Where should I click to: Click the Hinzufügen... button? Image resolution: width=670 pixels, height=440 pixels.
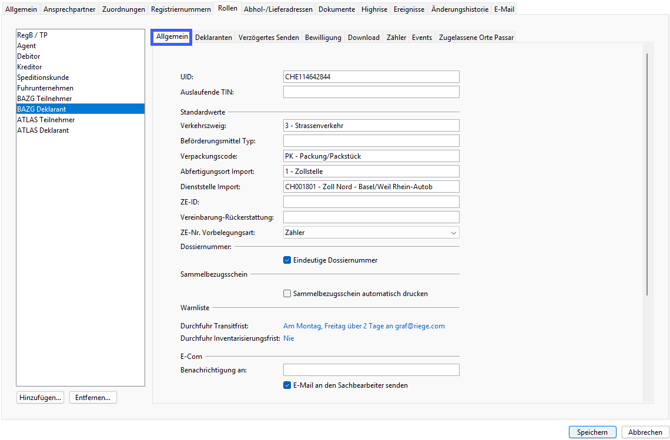click(40, 397)
